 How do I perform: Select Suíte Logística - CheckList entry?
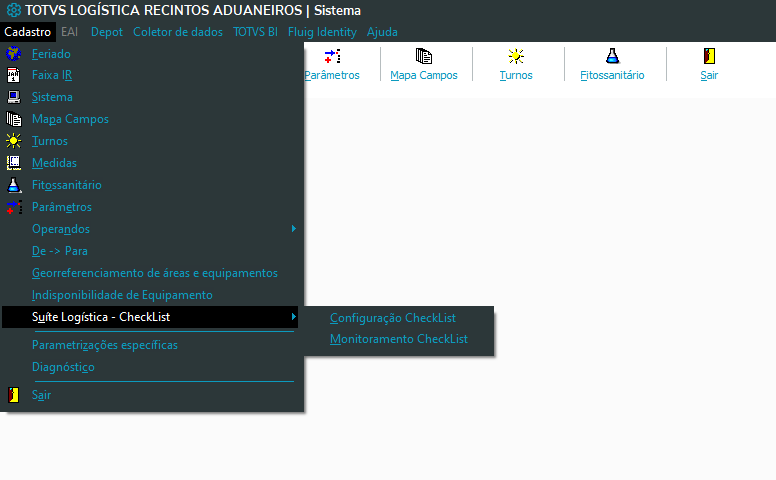pyautogui.click(x=150, y=317)
